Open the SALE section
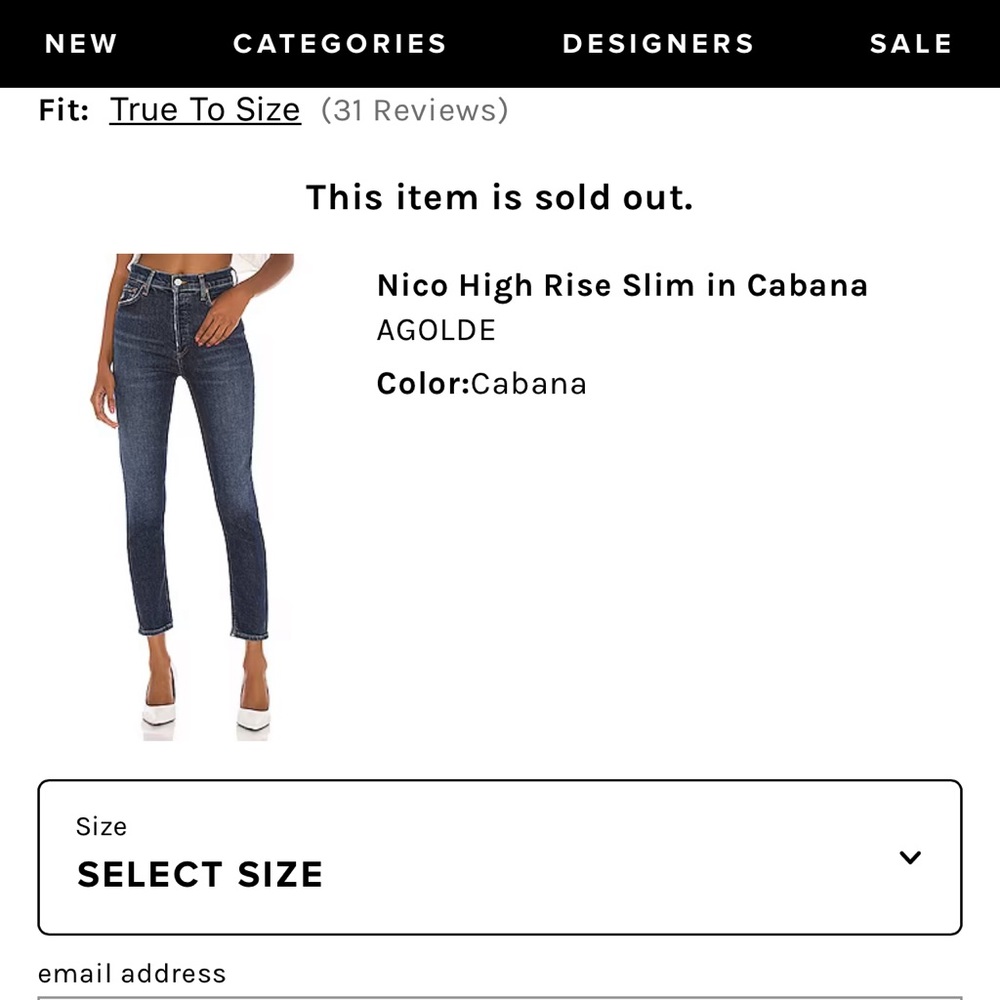This screenshot has width=1000, height=1000. point(910,43)
